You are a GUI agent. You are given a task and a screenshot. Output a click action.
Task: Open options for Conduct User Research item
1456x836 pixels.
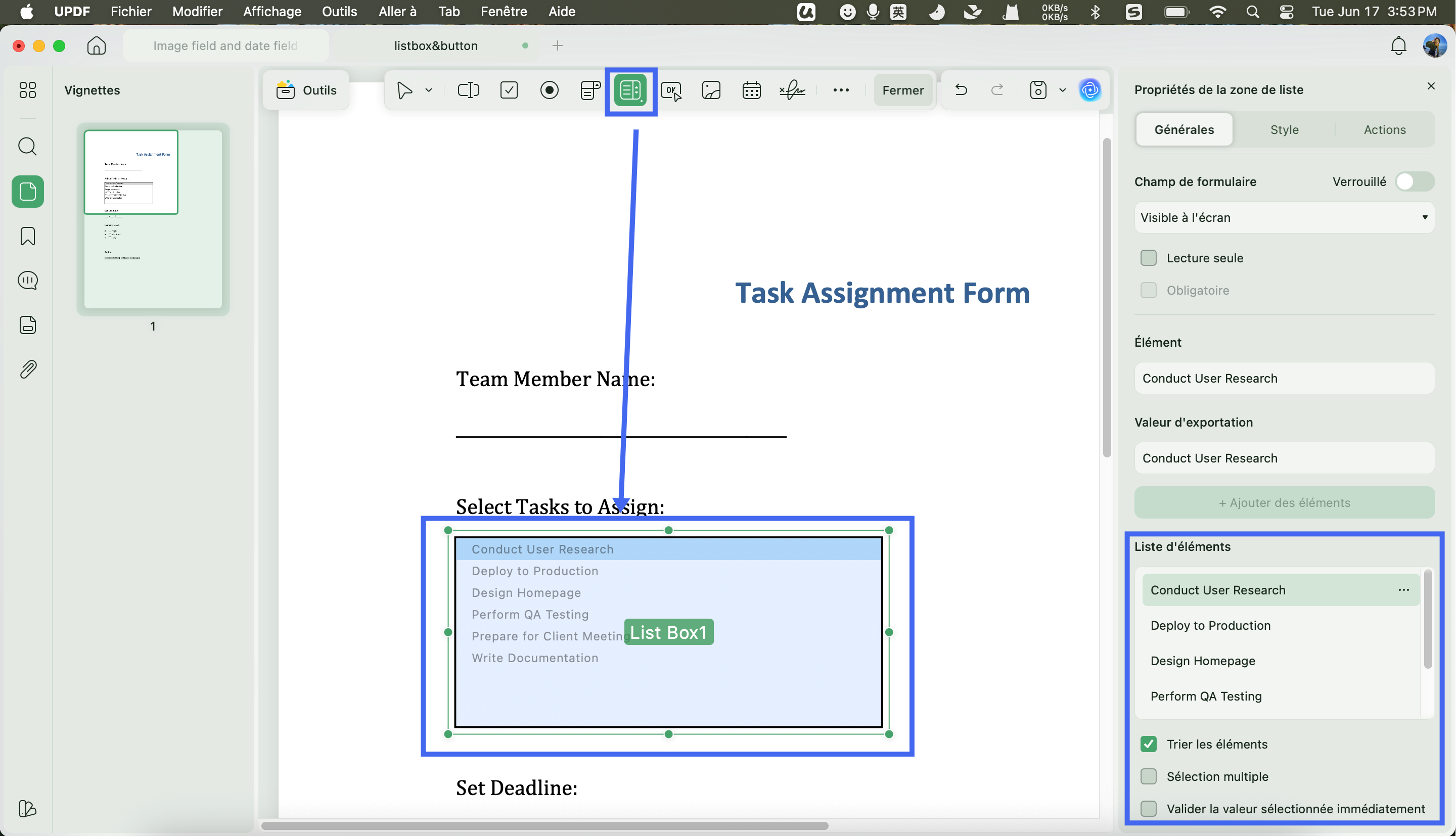tap(1404, 590)
